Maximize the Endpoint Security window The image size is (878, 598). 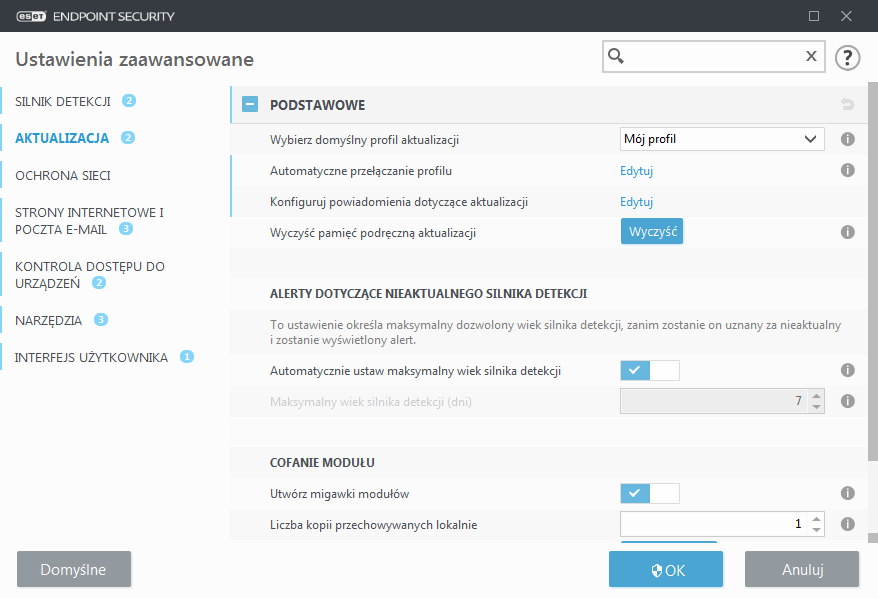point(814,16)
